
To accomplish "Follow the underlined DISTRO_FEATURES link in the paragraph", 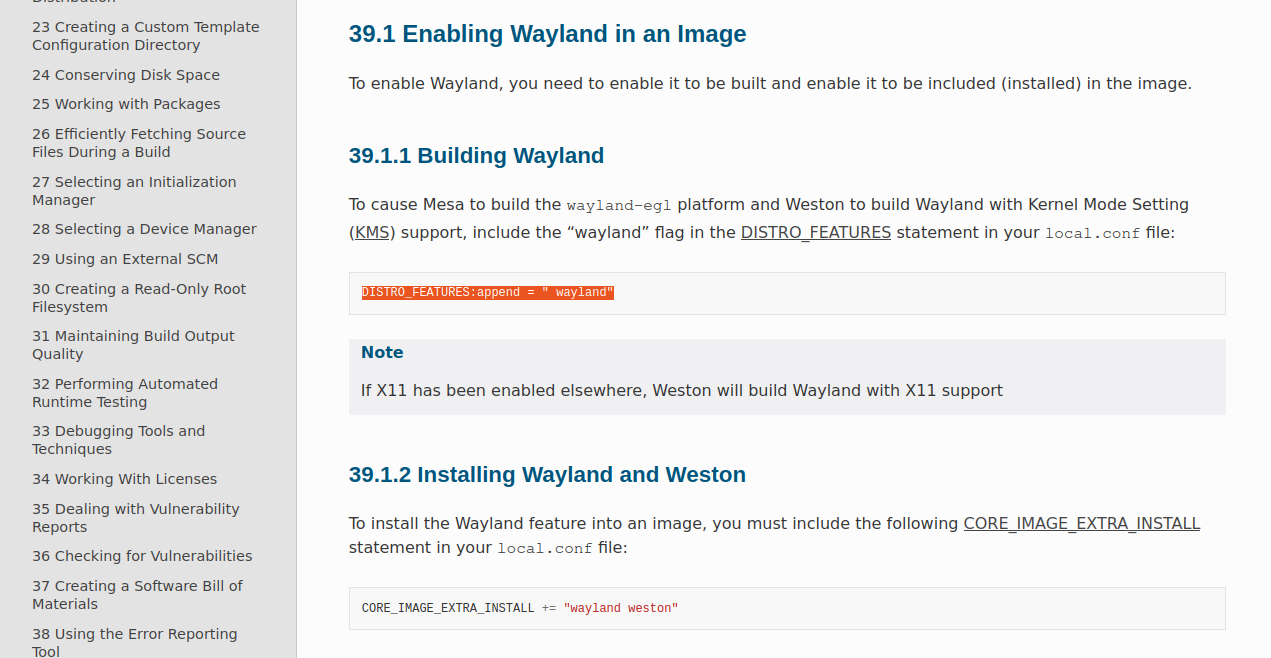I will point(815,233).
